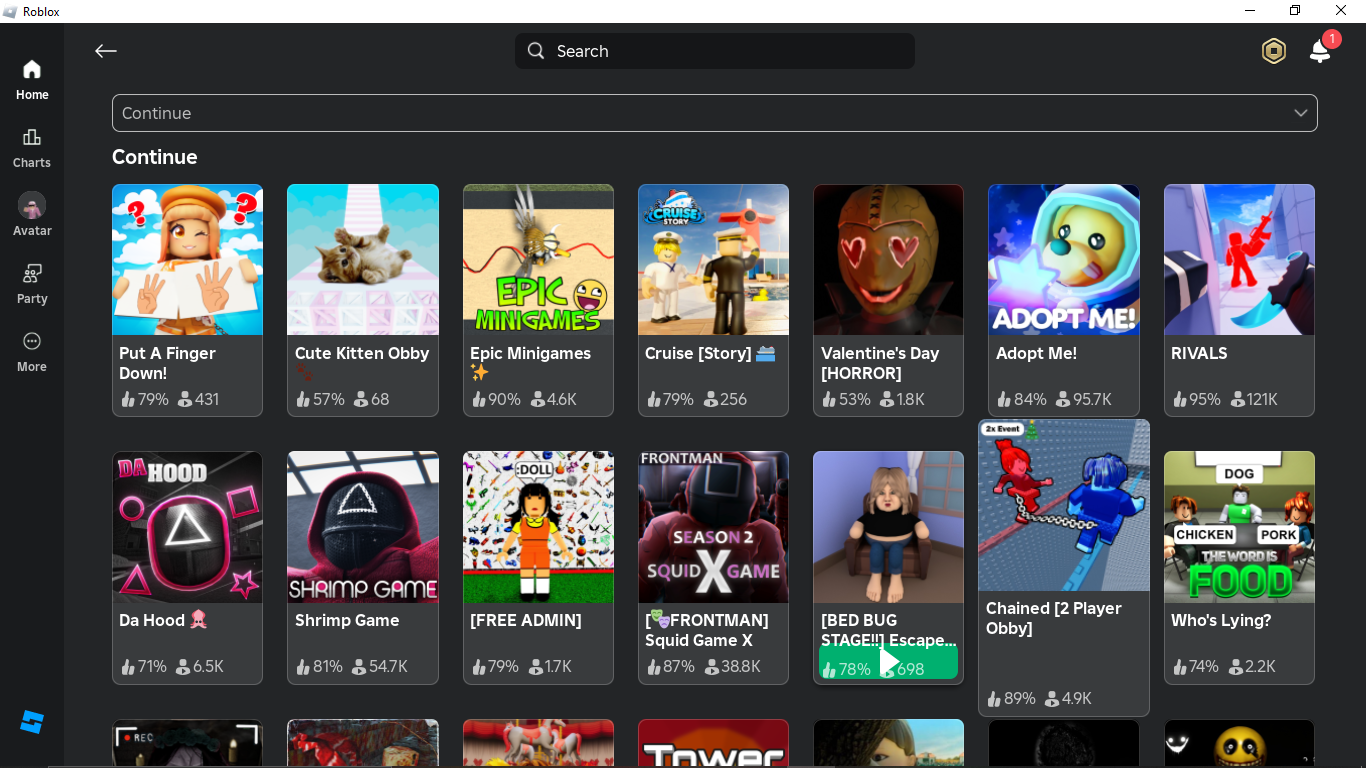
Task: Click the search magnifier icon
Action: [537, 51]
